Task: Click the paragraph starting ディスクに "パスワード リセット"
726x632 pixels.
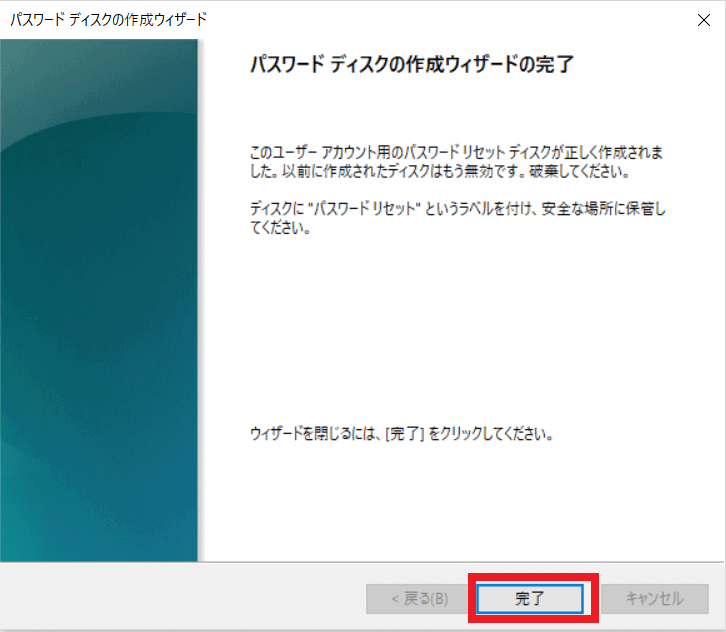Action: (x=458, y=218)
